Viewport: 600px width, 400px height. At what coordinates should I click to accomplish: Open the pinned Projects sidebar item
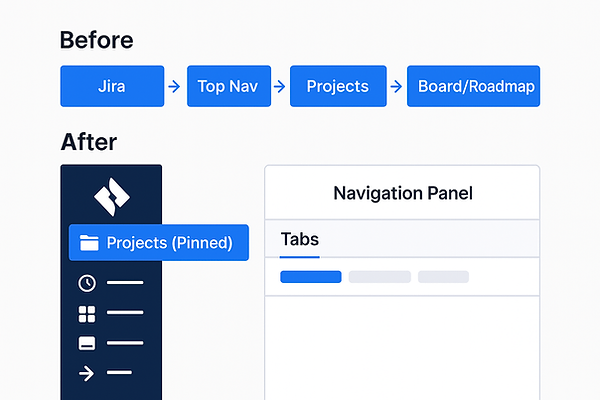(159, 243)
